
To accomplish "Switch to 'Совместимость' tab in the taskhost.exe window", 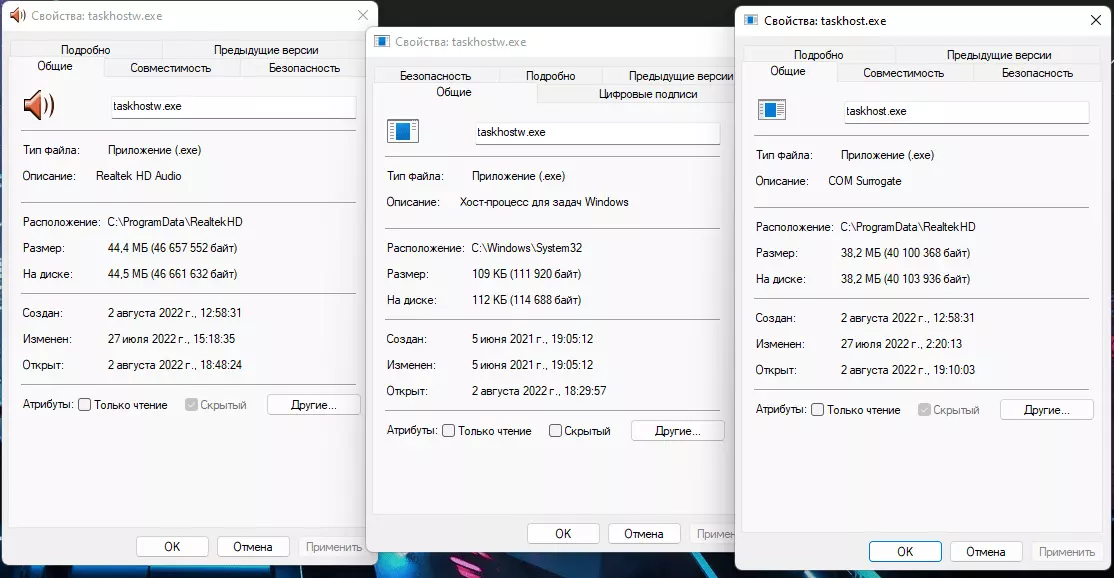I will click(x=903, y=73).
